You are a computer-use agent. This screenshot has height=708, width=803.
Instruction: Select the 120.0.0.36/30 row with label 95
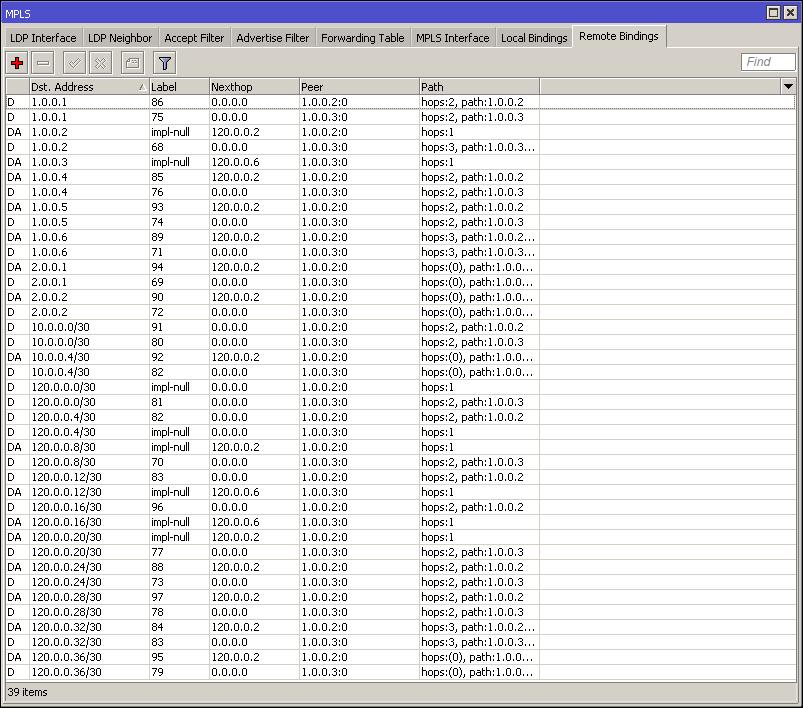(x=400, y=657)
